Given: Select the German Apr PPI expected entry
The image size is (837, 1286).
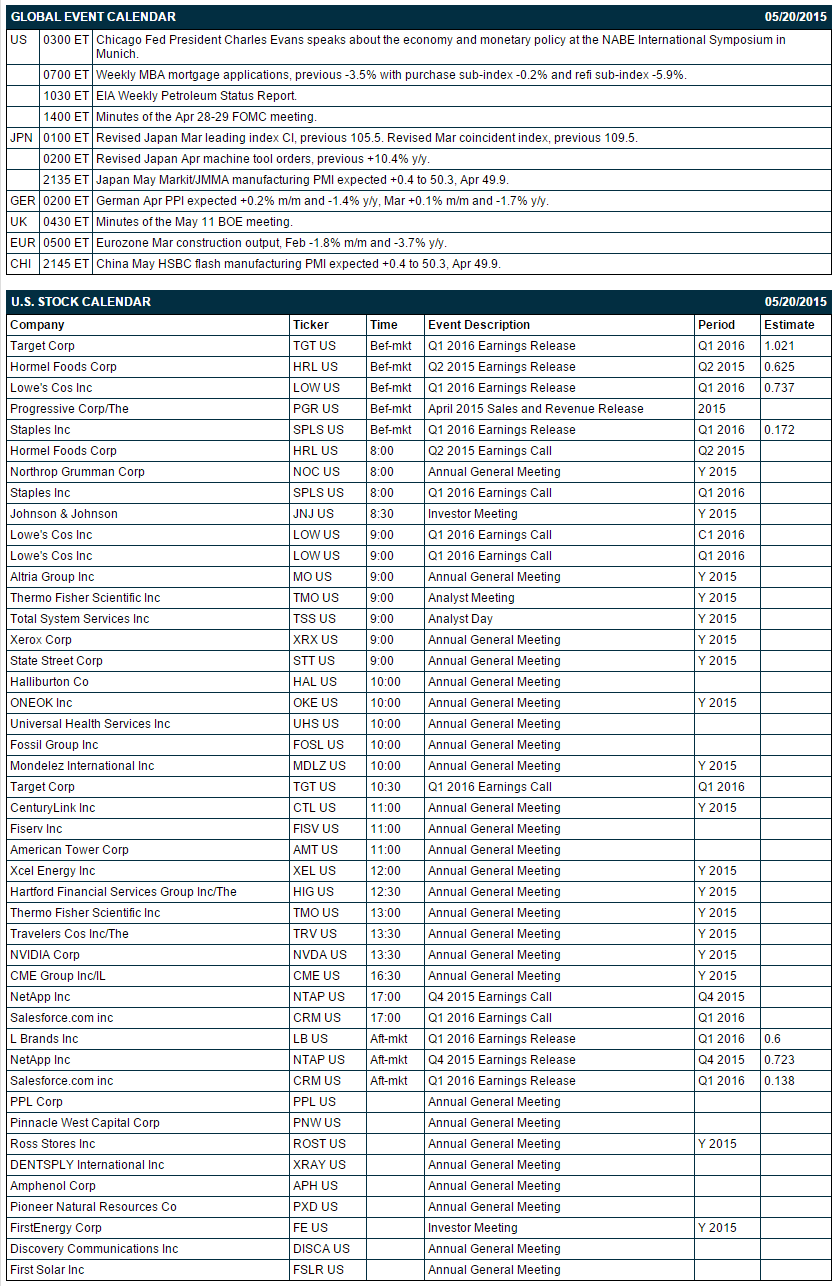Looking at the screenshot, I should click(x=322, y=201).
